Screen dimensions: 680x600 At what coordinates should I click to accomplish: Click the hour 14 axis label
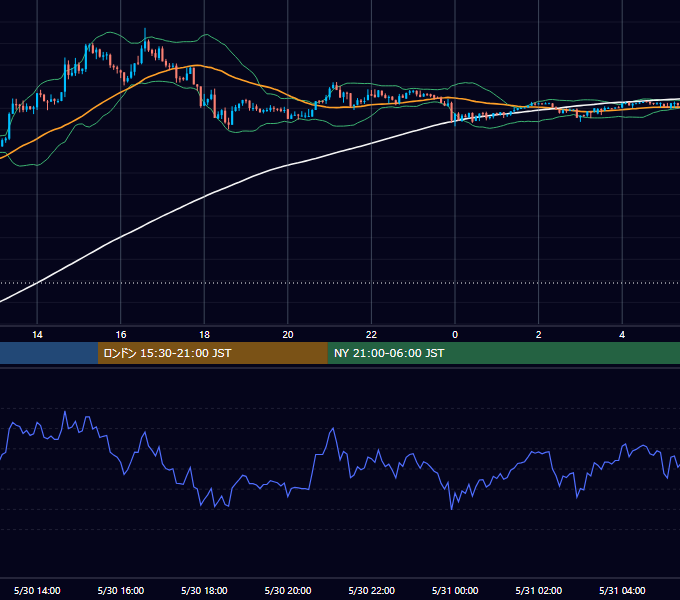coord(37,335)
